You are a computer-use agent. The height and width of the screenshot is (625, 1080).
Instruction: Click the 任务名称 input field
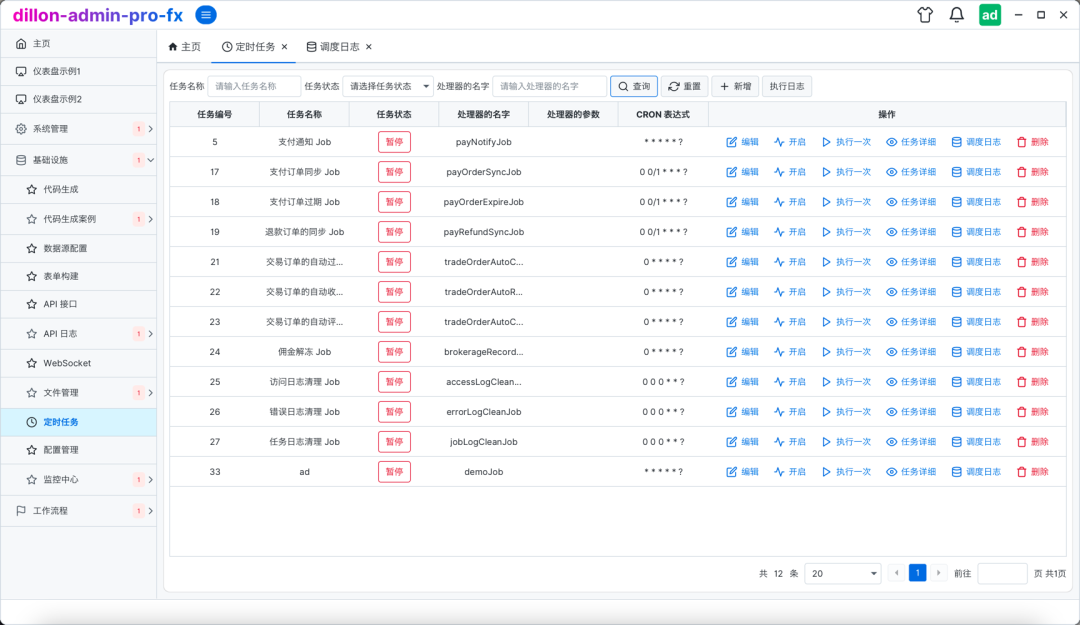click(x=254, y=87)
